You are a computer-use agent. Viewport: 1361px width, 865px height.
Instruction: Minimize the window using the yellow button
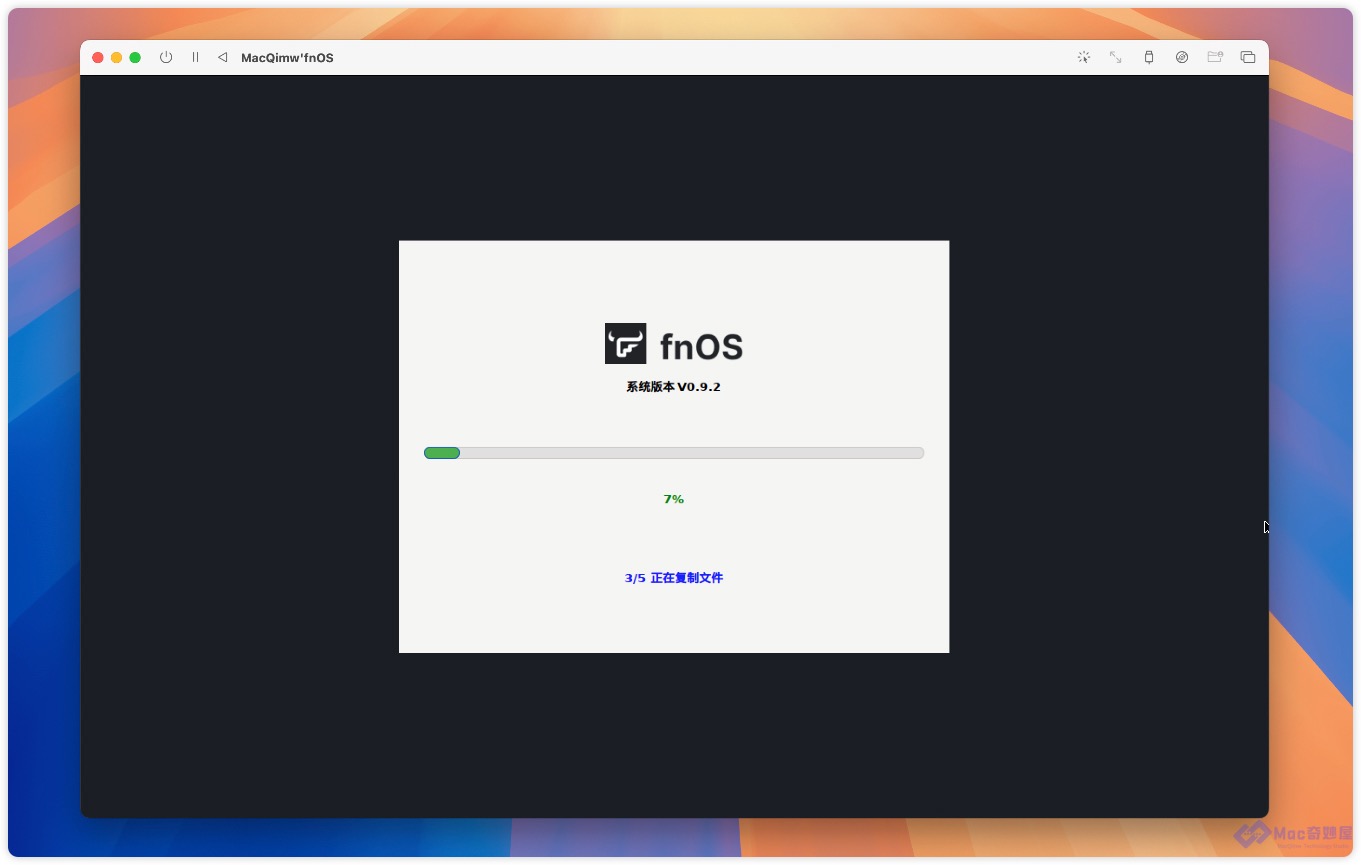click(116, 58)
